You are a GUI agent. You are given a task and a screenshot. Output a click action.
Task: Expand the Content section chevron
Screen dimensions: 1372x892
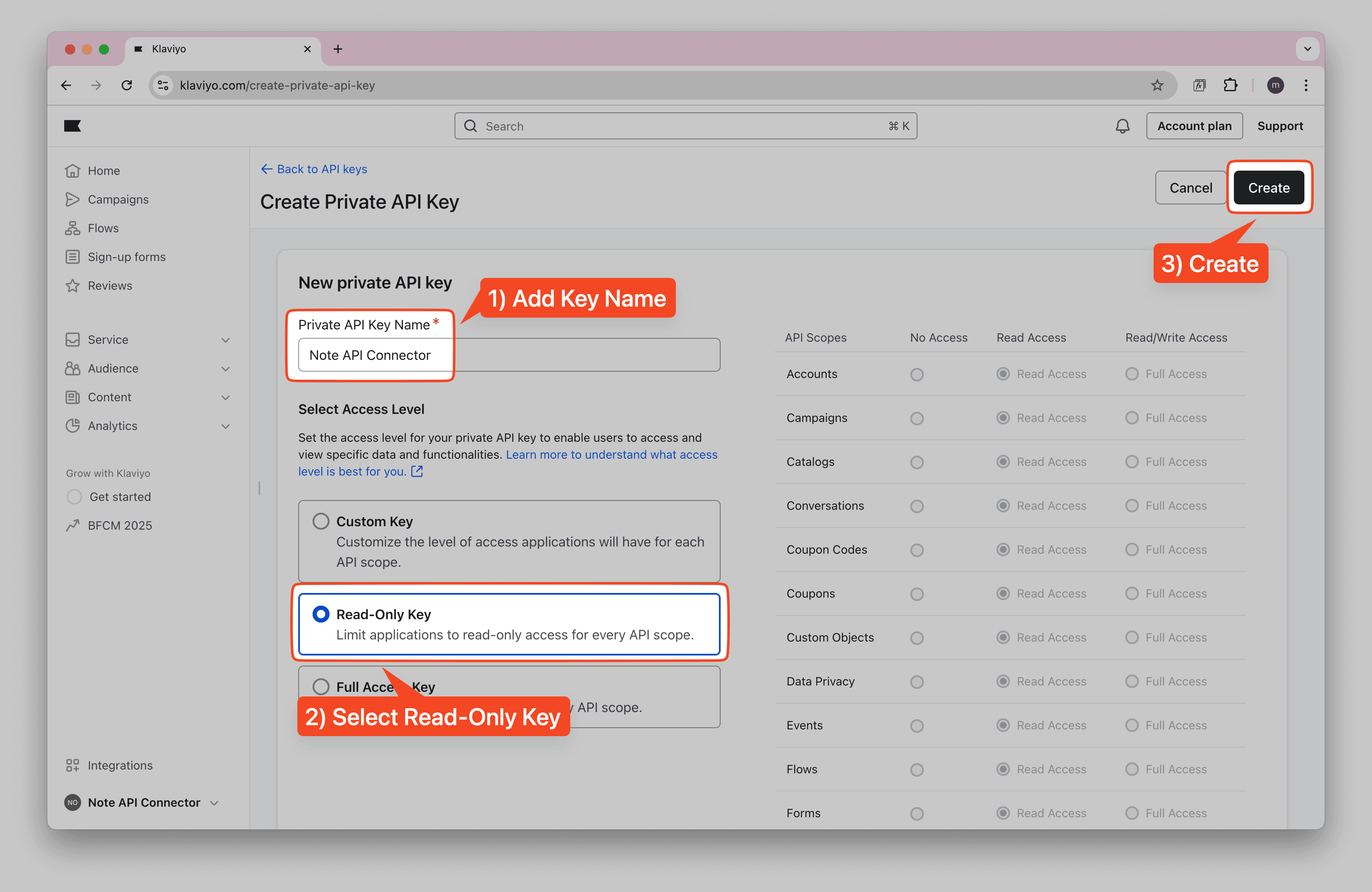(226, 397)
